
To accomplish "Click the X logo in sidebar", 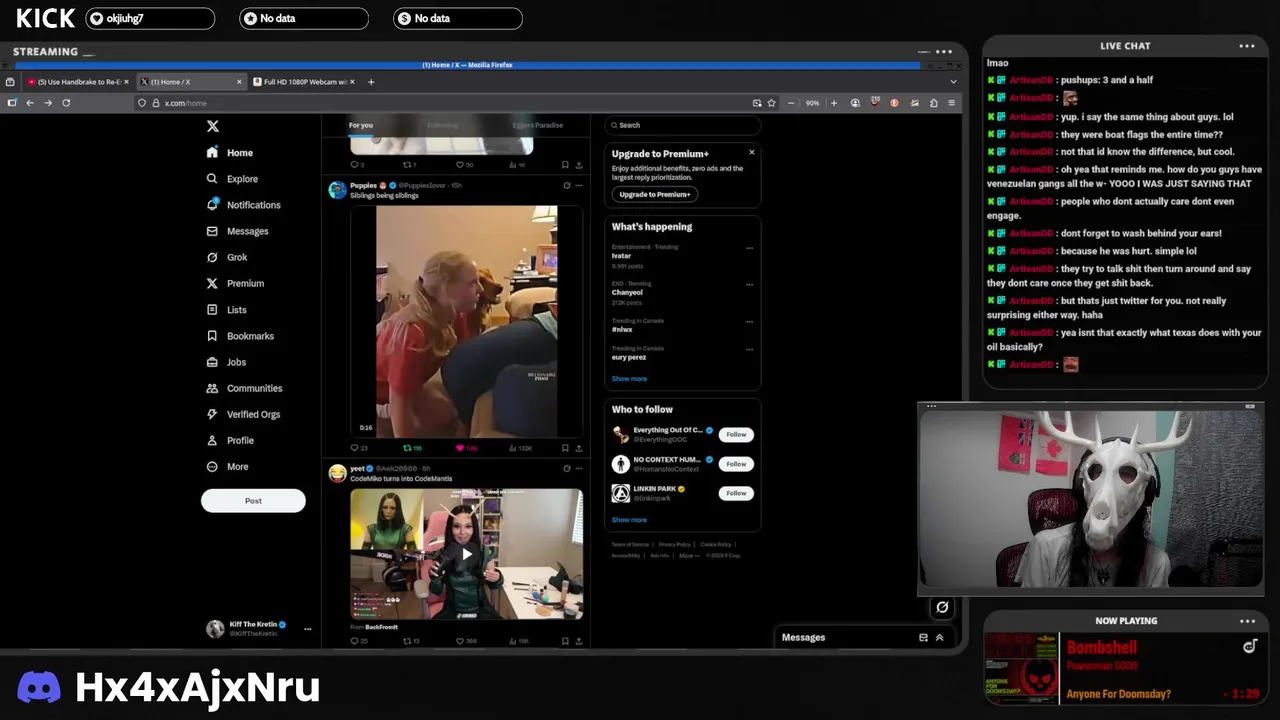I will 212,126.
